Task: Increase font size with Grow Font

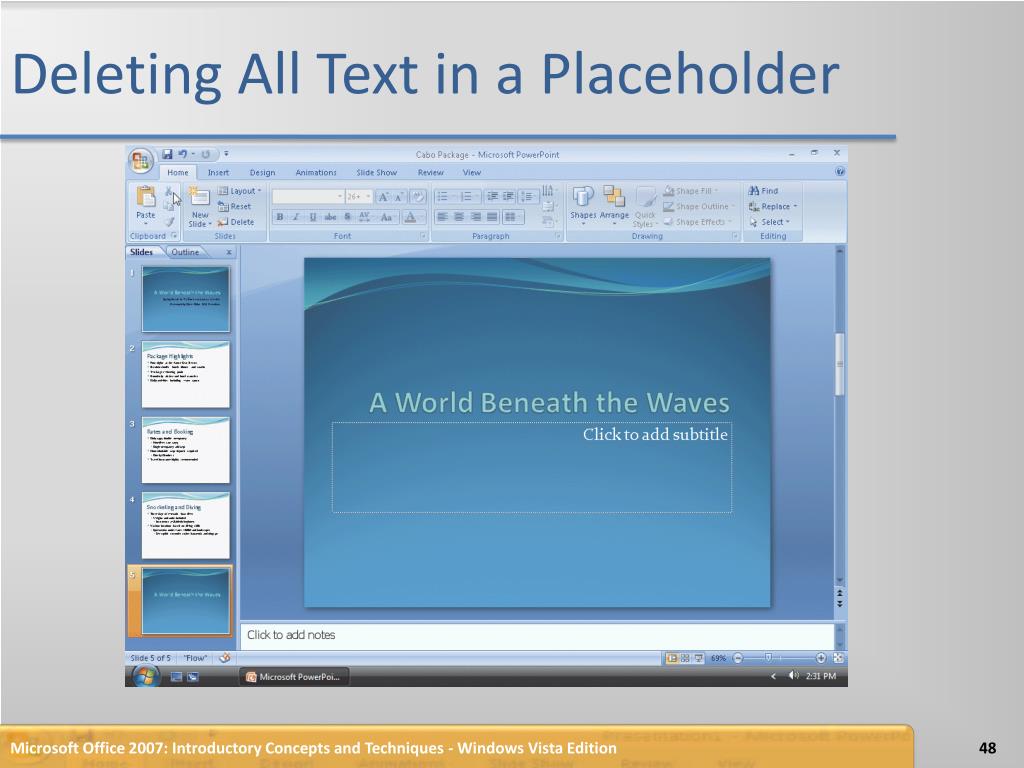Action: pyautogui.click(x=383, y=197)
